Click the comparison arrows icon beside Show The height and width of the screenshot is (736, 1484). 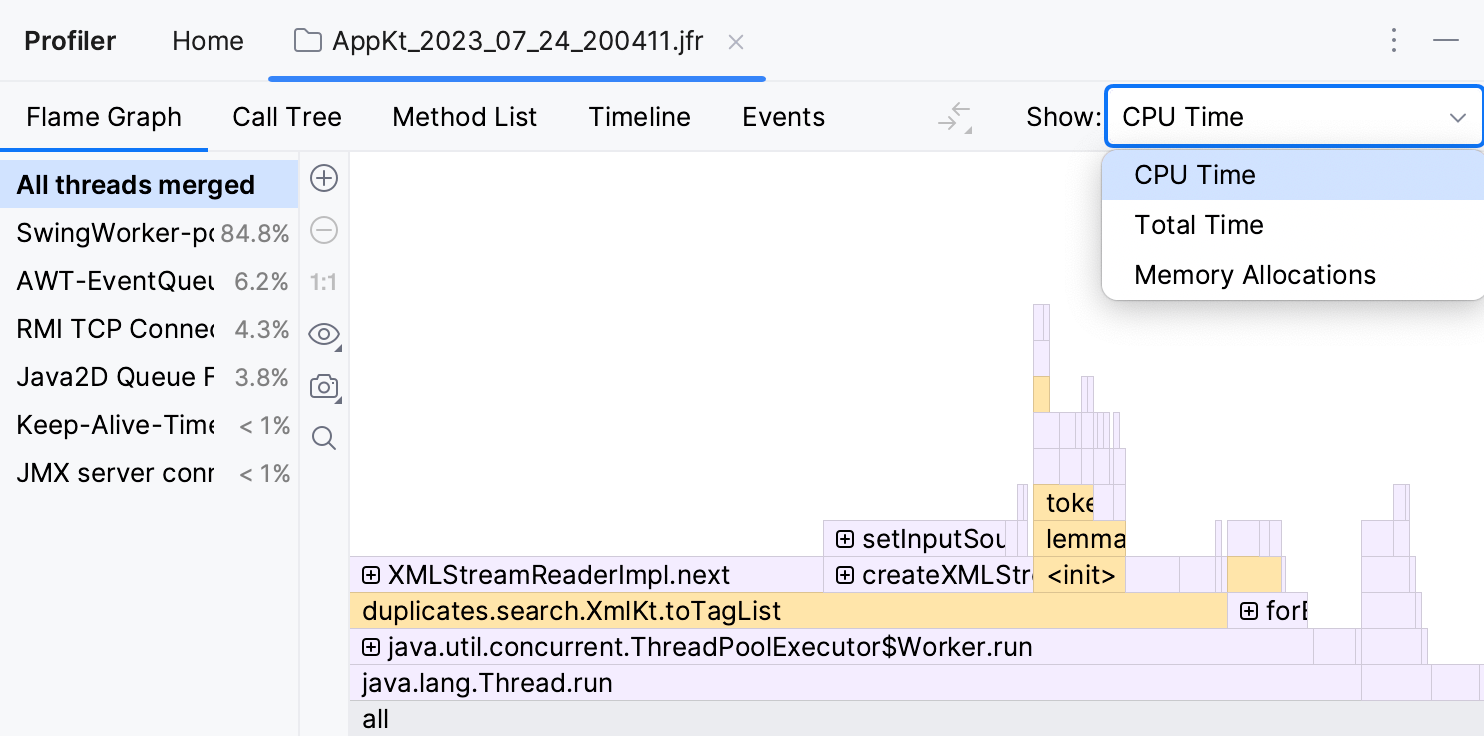pos(954,117)
